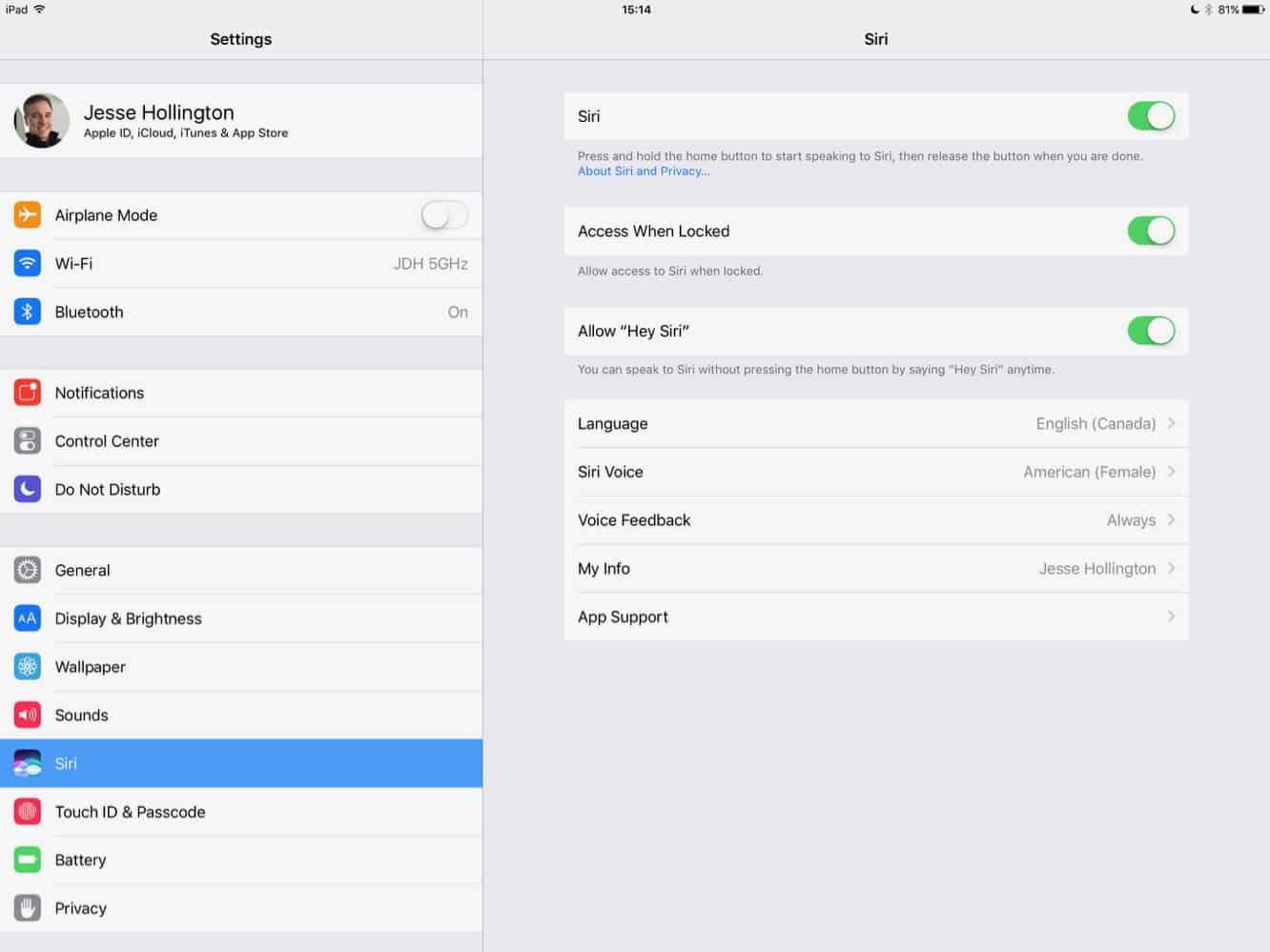Open About Siri and Privacy link

click(644, 172)
